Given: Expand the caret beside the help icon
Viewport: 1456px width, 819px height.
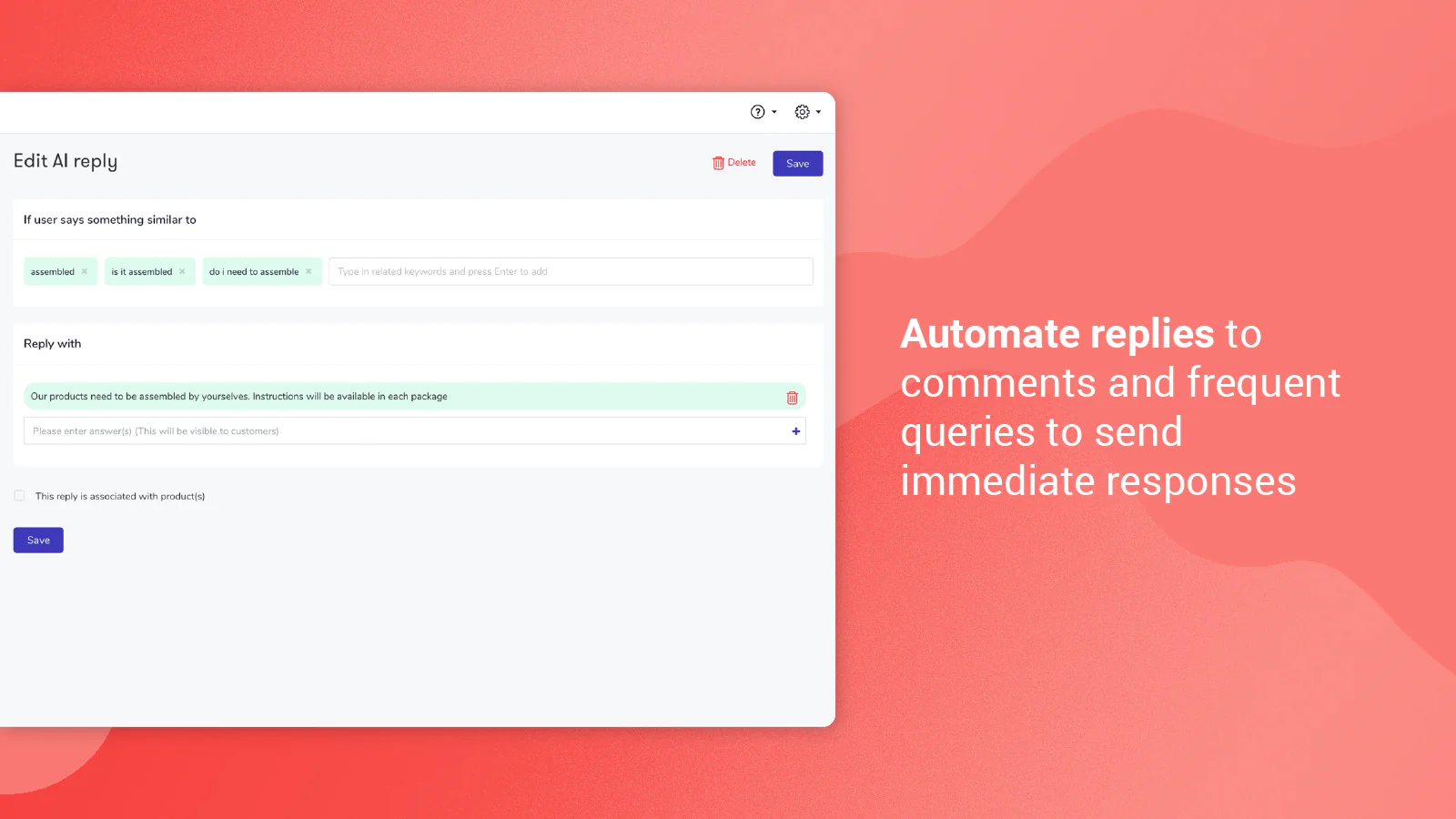Looking at the screenshot, I should coord(774,112).
